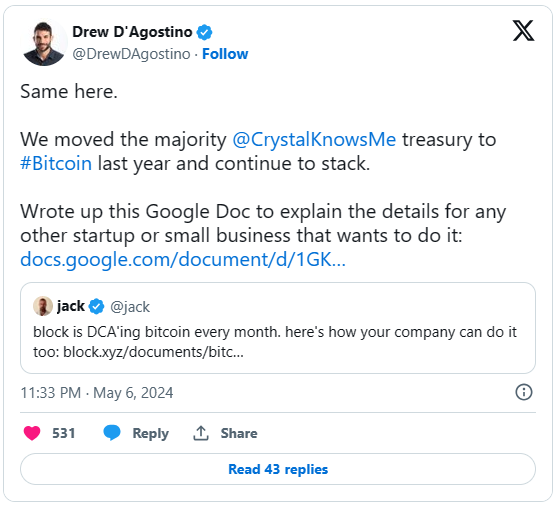Open the tweet info circle icon

point(524,392)
